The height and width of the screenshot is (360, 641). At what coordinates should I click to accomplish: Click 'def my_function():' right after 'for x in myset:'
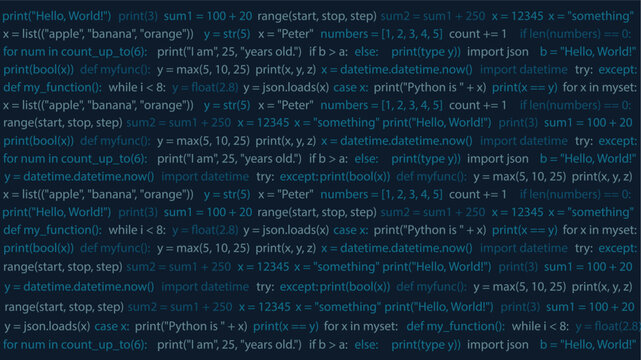coord(455,326)
